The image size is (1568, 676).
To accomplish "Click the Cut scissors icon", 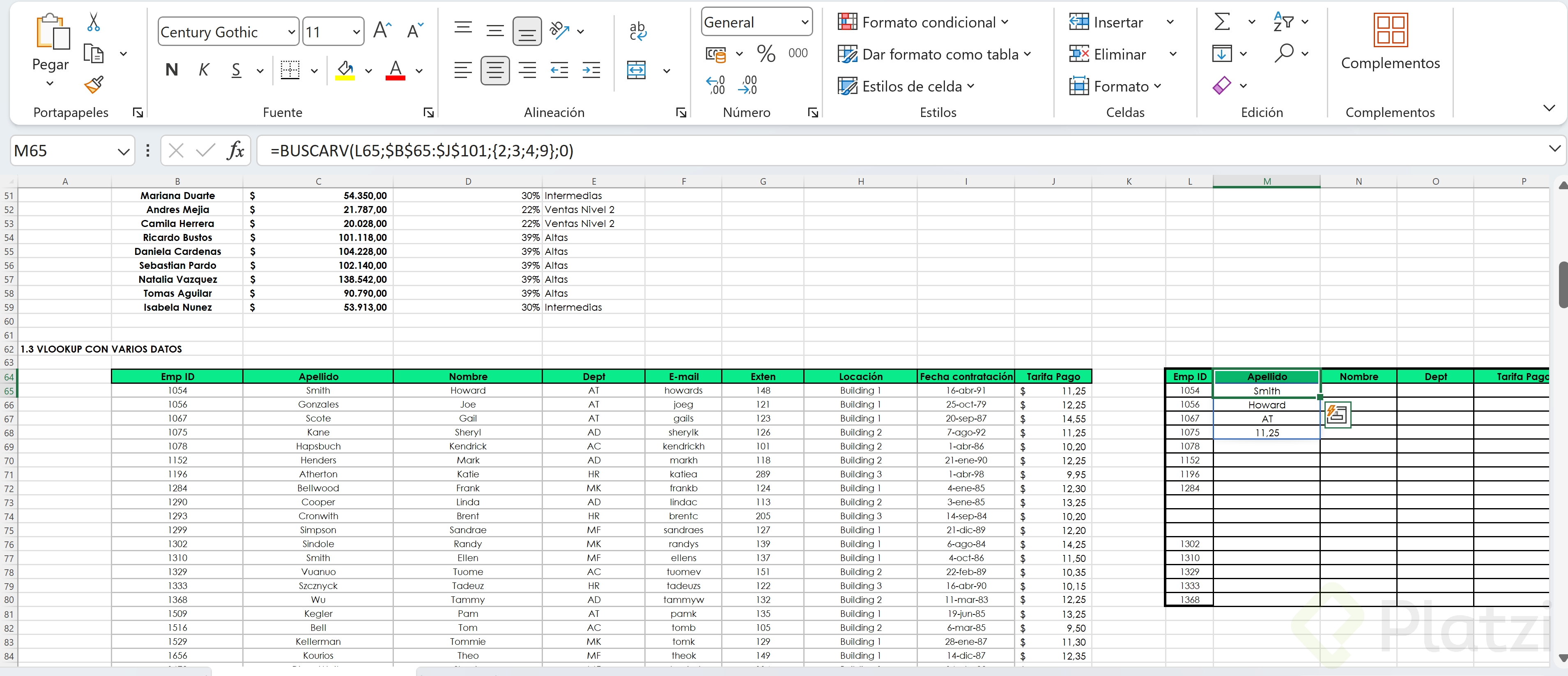I will click(93, 22).
